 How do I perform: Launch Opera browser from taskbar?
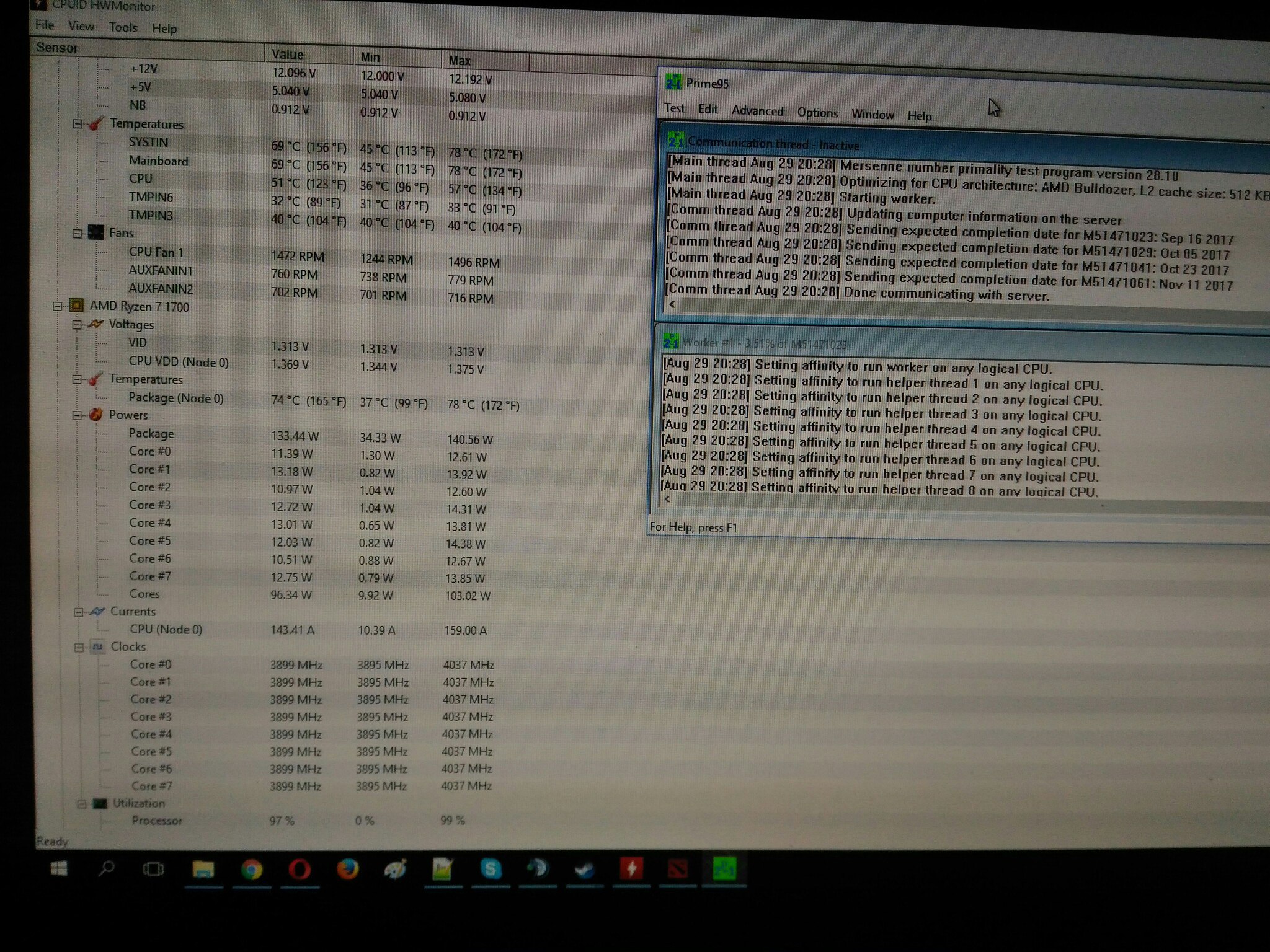pyautogui.click(x=300, y=870)
